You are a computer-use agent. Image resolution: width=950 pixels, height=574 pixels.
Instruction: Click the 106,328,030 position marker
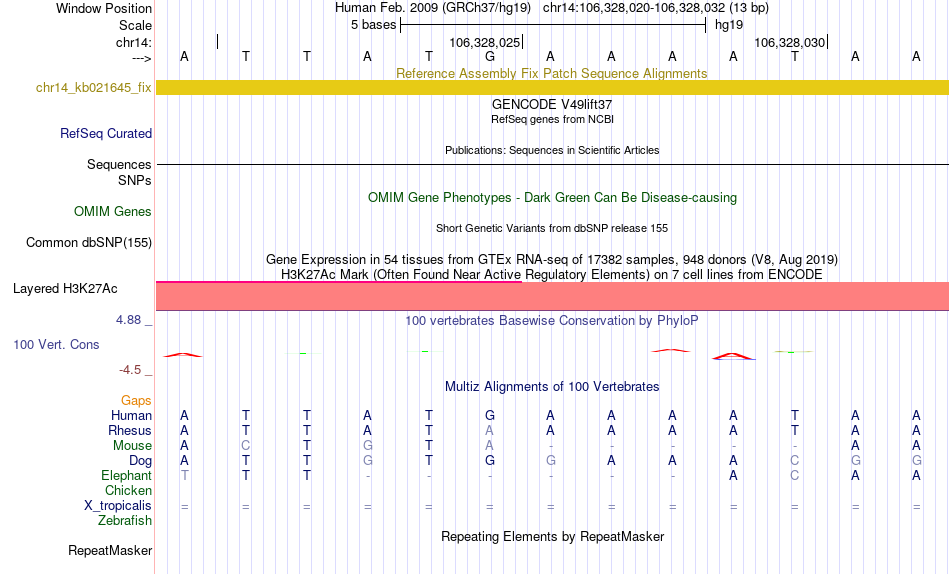(790, 42)
